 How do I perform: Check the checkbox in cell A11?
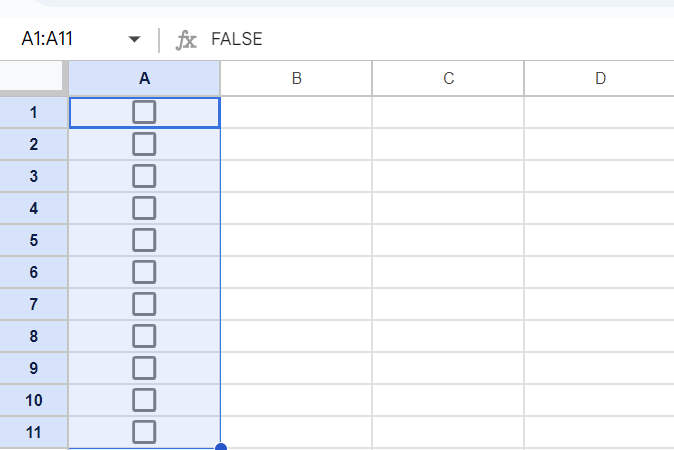coord(144,432)
